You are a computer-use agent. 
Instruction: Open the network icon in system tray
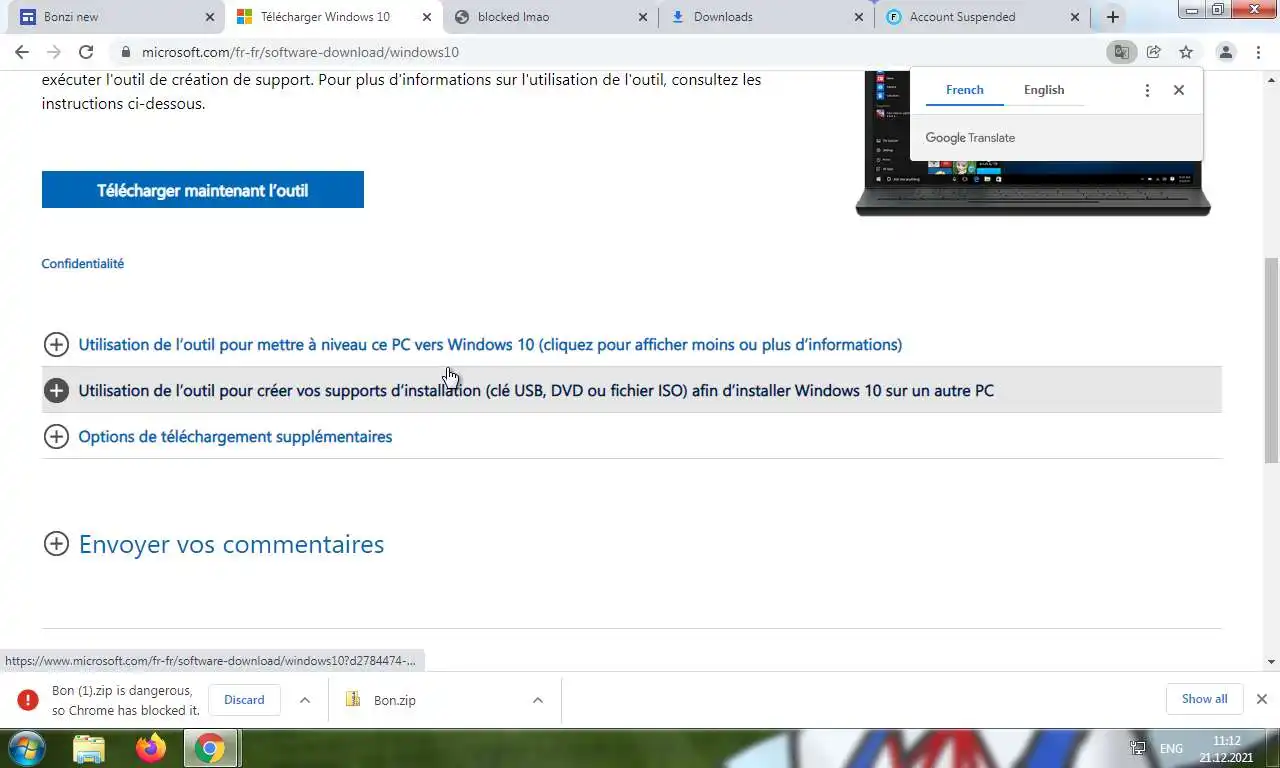pyautogui.click(x=1138, y=748)
